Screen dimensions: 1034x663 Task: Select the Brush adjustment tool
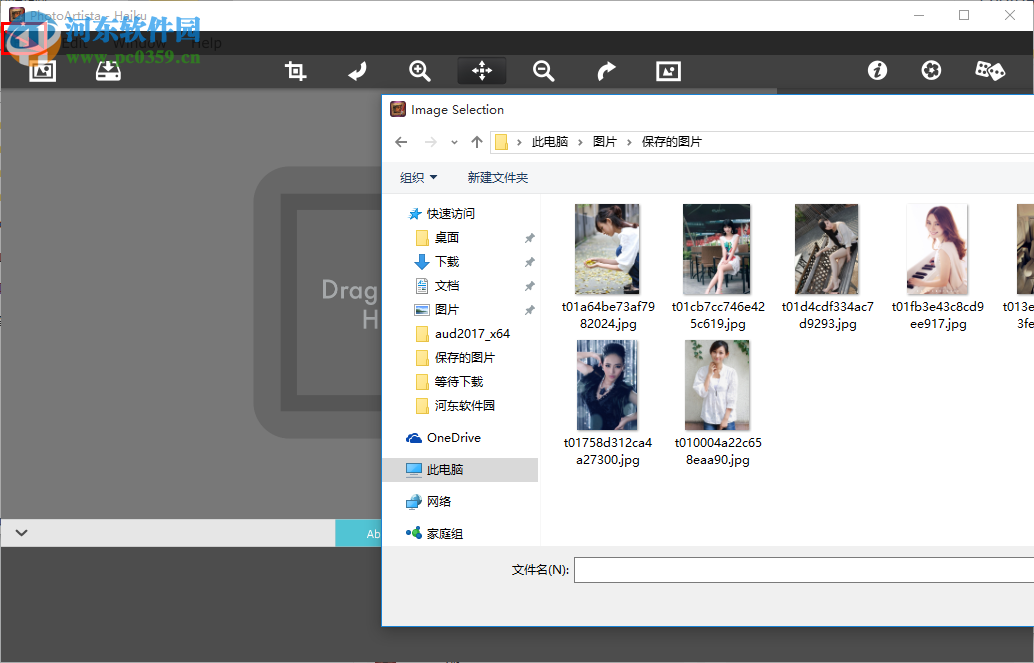point(357,71)
